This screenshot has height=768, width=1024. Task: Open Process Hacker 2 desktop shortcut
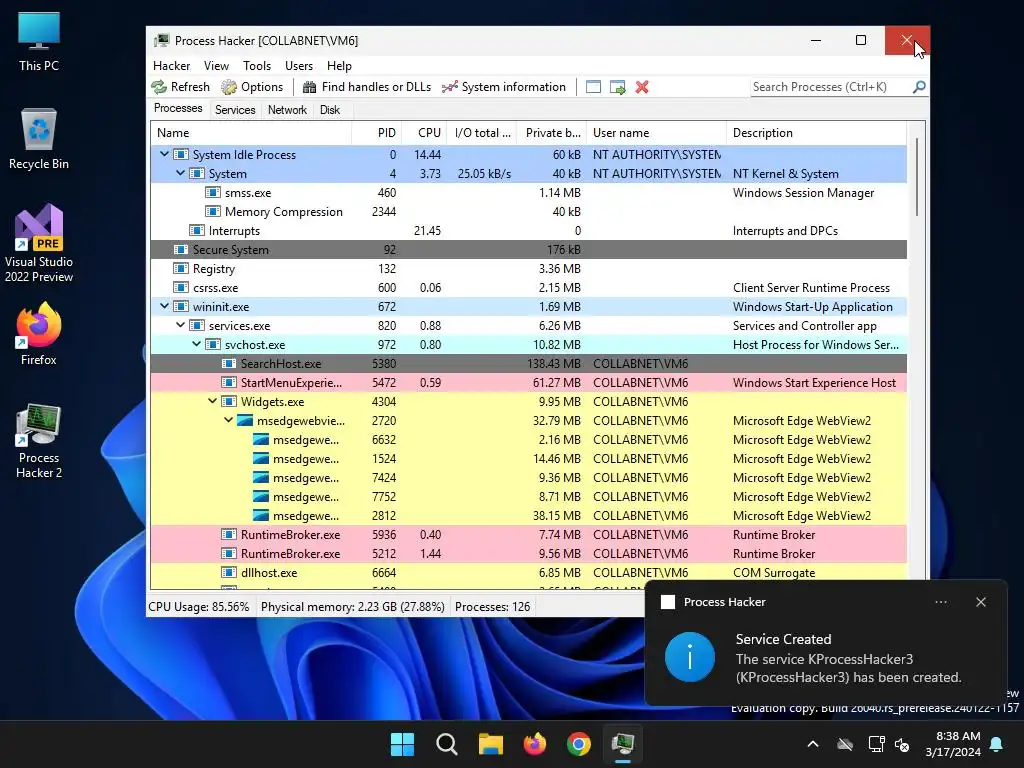click(39, 441)
